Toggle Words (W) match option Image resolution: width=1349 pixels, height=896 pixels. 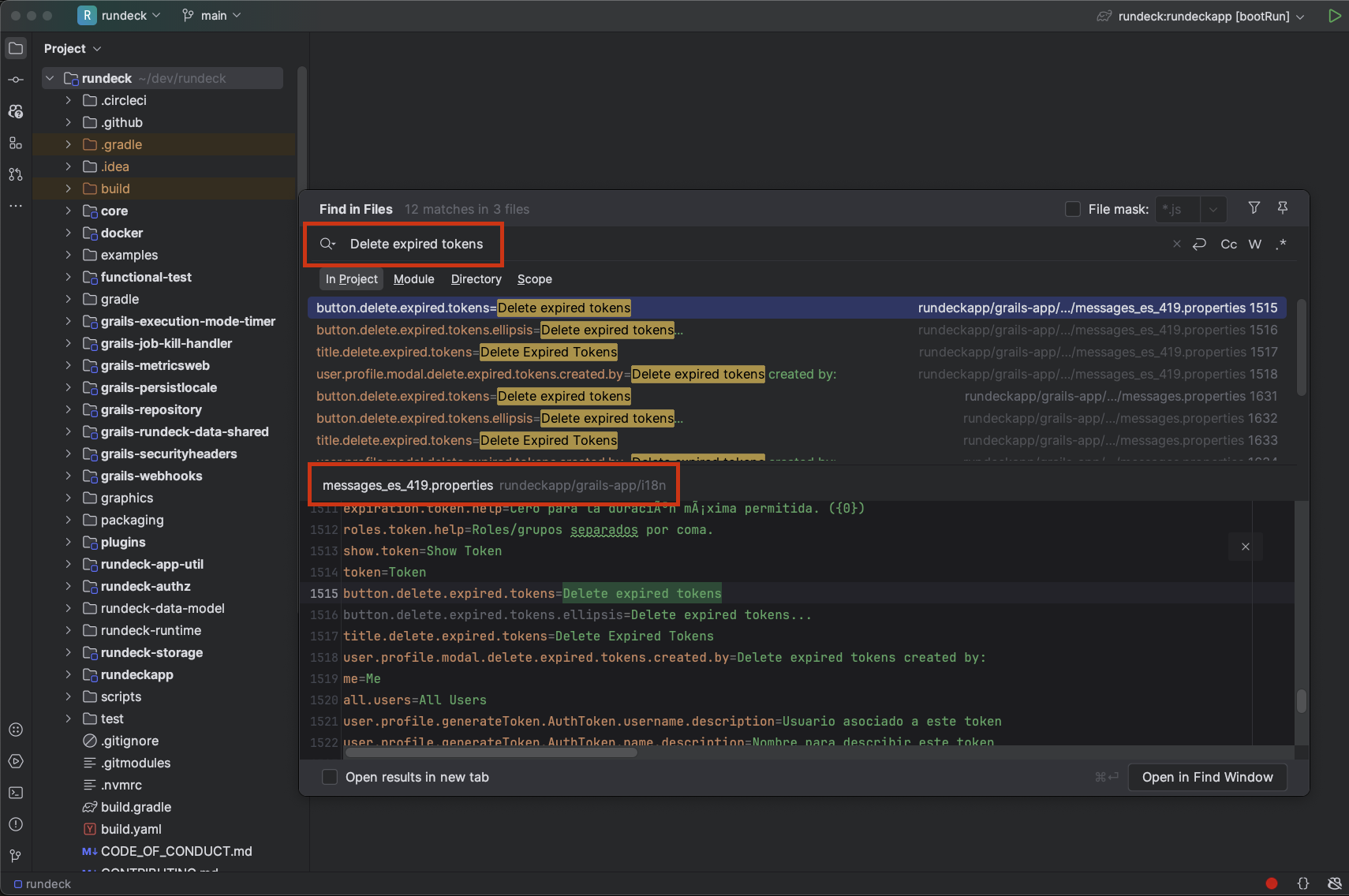pos(1255,244)
